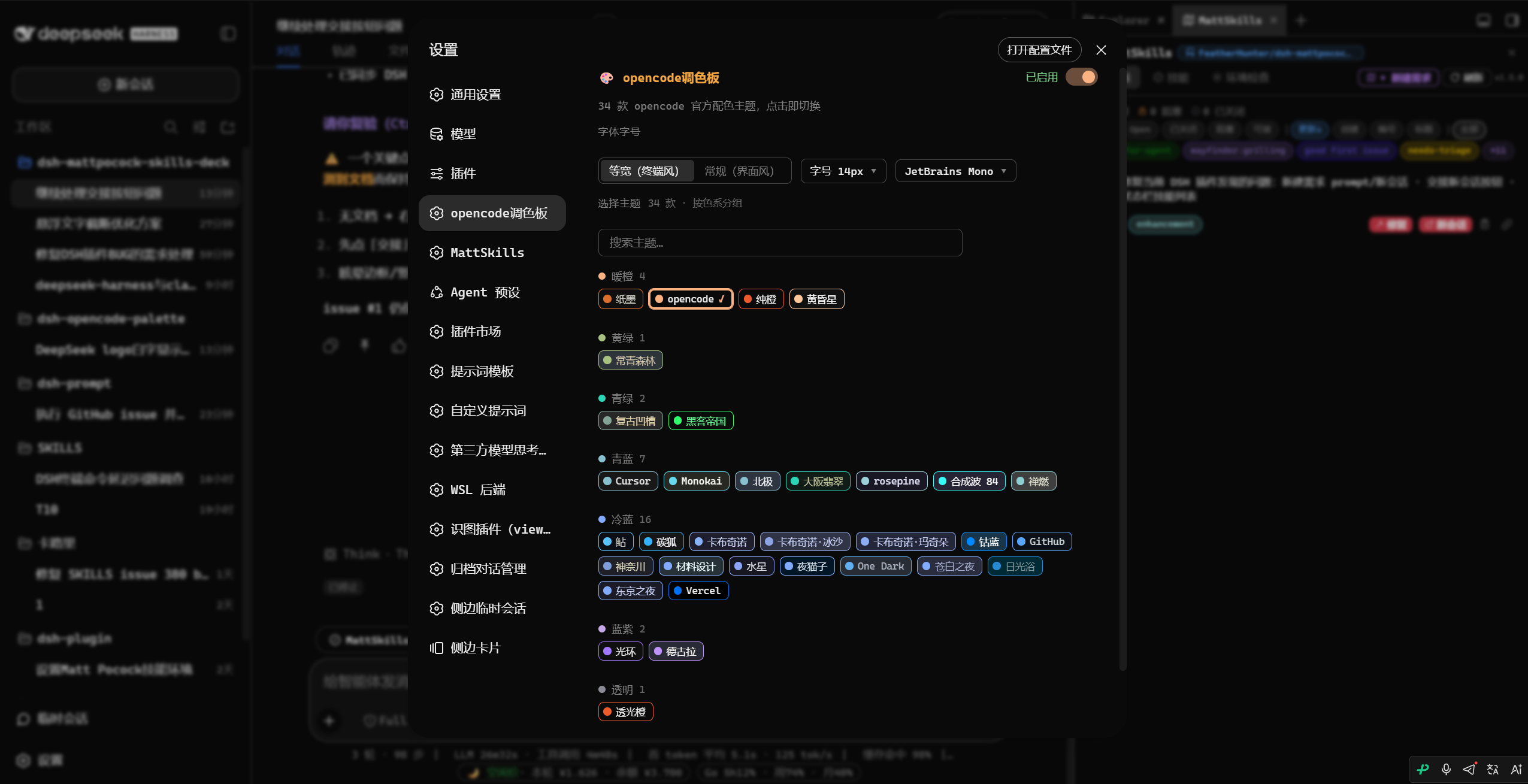Apply the 禅燃 theme
This screenshot has height=784, width=1528.
(1034, 482)
